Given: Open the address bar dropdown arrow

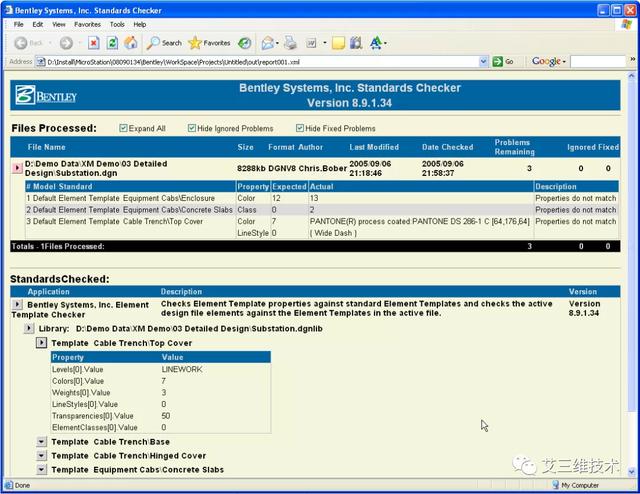Looking at the screenshot, I should (x=483, y=62).
